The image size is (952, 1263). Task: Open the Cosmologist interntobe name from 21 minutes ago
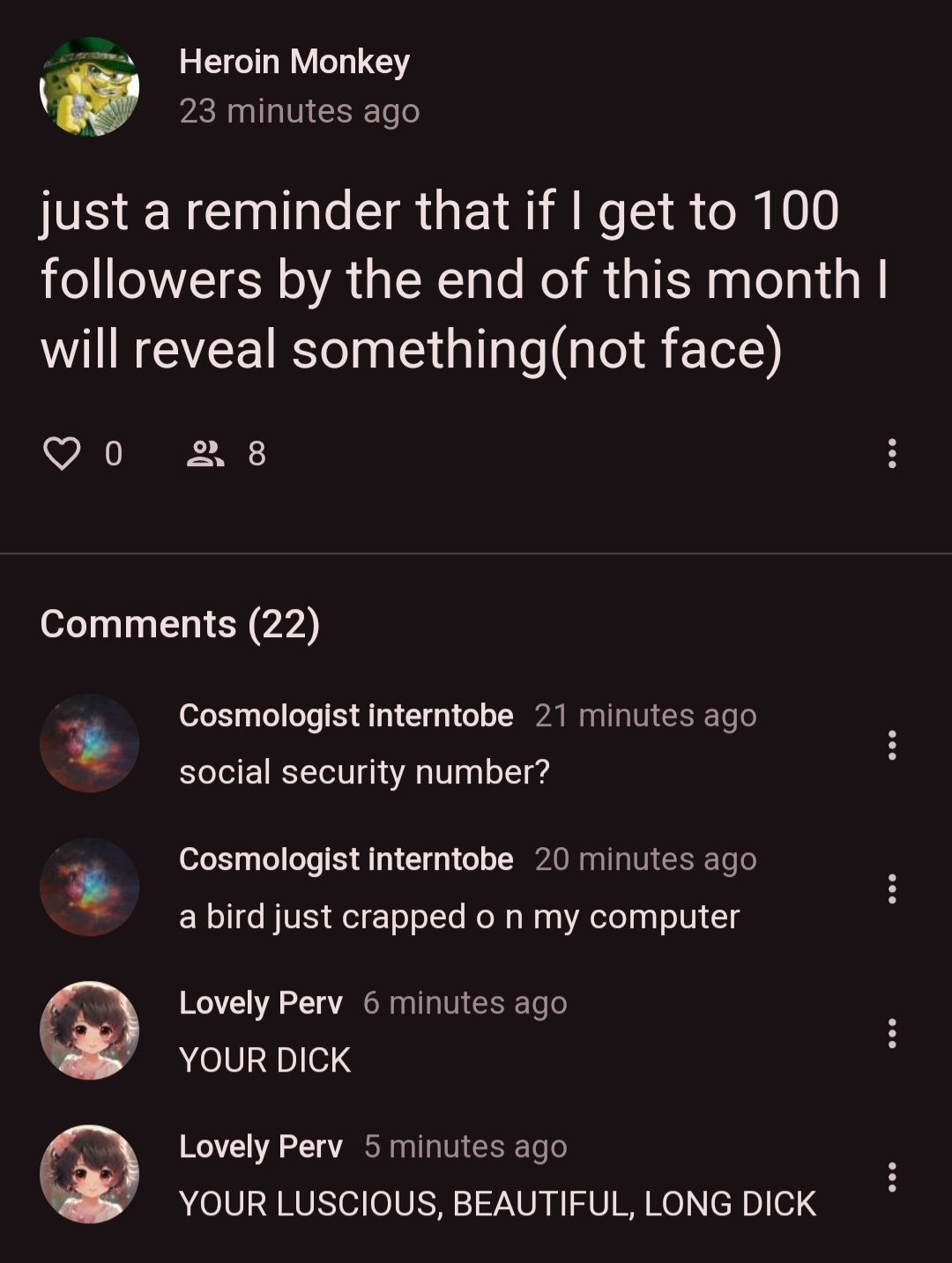[346, 716]
